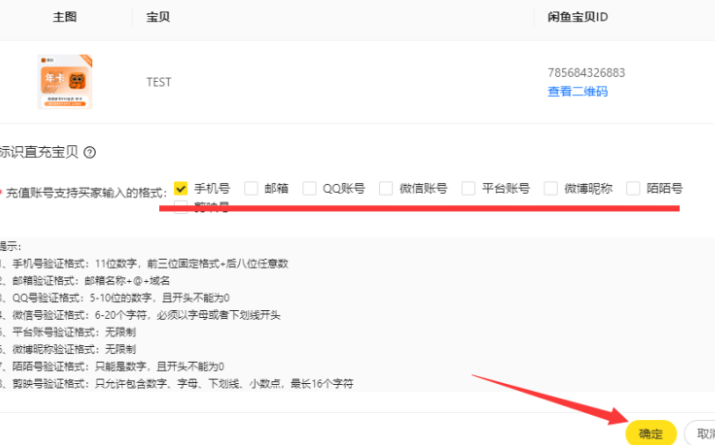Open the 查看二维码 link
Screen dimensions: 715x445
coord(577,92)
